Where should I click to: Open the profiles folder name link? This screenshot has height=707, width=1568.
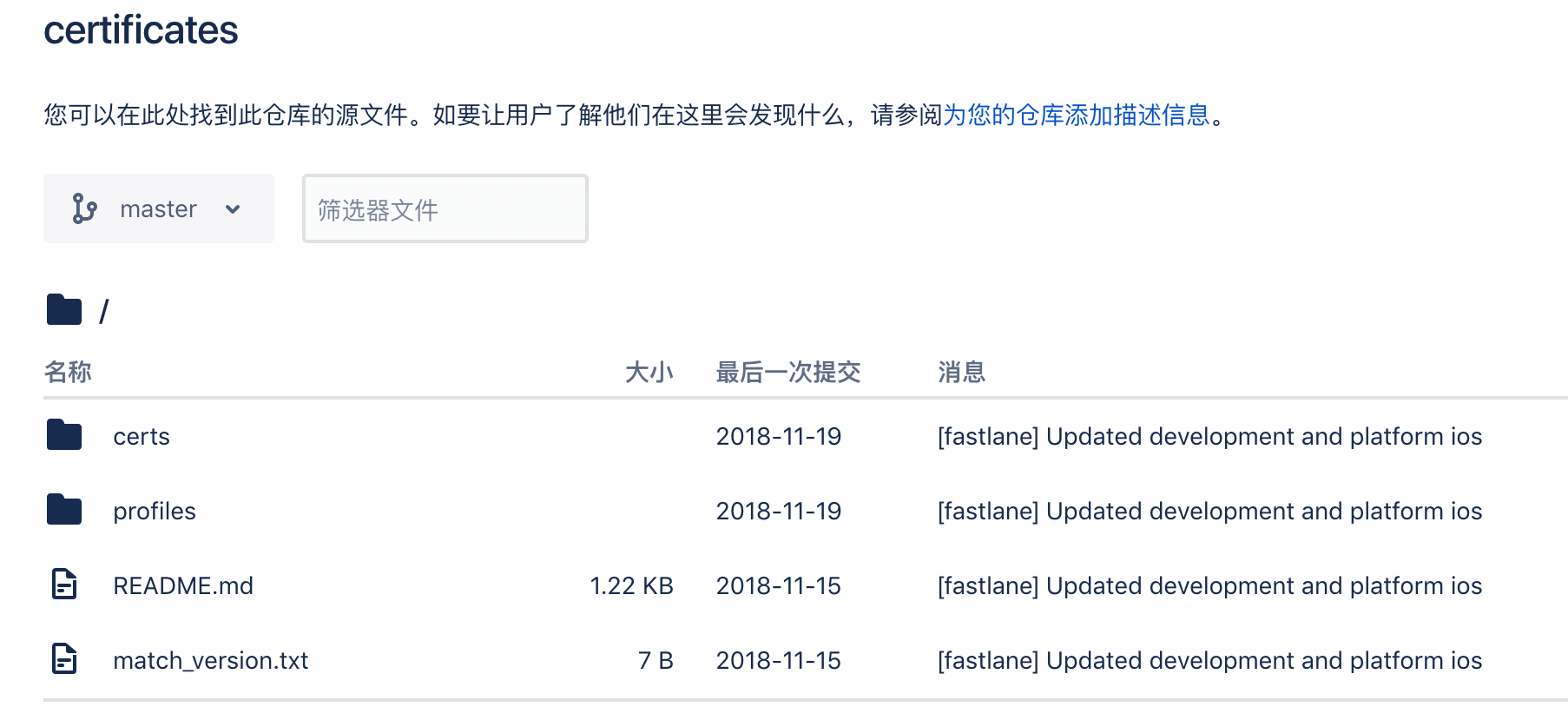pos(155,511)
